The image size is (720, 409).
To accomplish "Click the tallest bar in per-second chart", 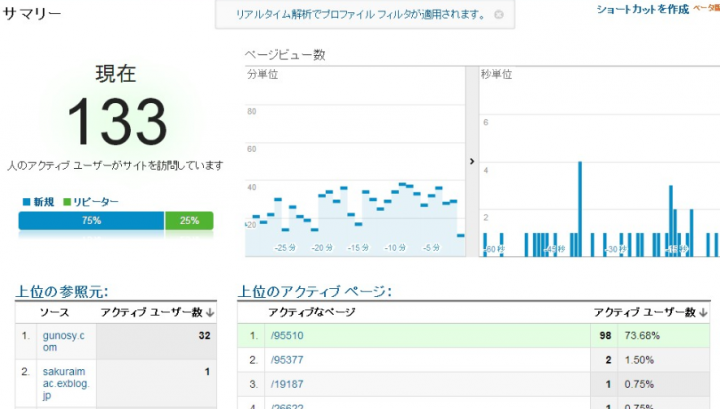I will tap(580, 209).
